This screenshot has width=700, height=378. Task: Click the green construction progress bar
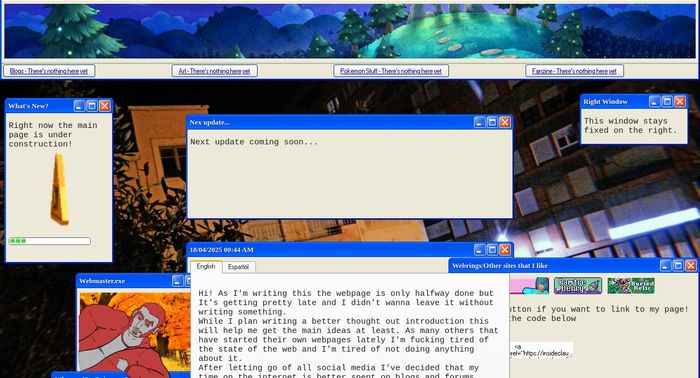coord(50,241)
